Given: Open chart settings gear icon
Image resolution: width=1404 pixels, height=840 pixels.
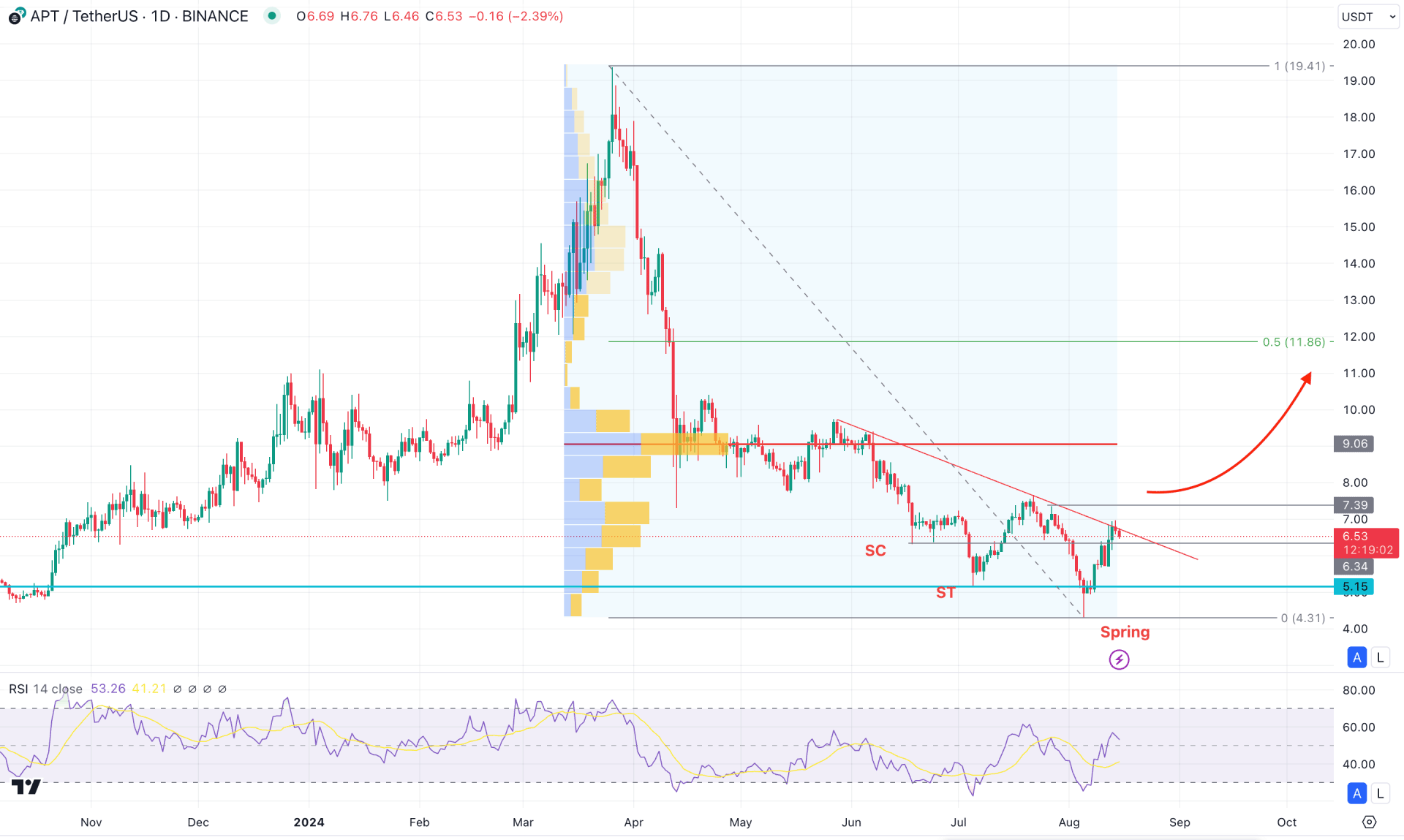Looking at the screenshot, I should click(x=1369, y=822).
